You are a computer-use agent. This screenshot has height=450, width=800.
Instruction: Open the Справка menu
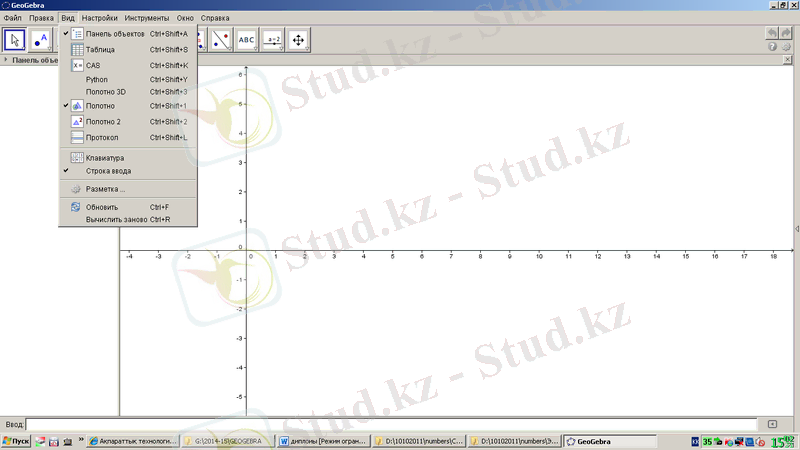[x=215, y=18]
